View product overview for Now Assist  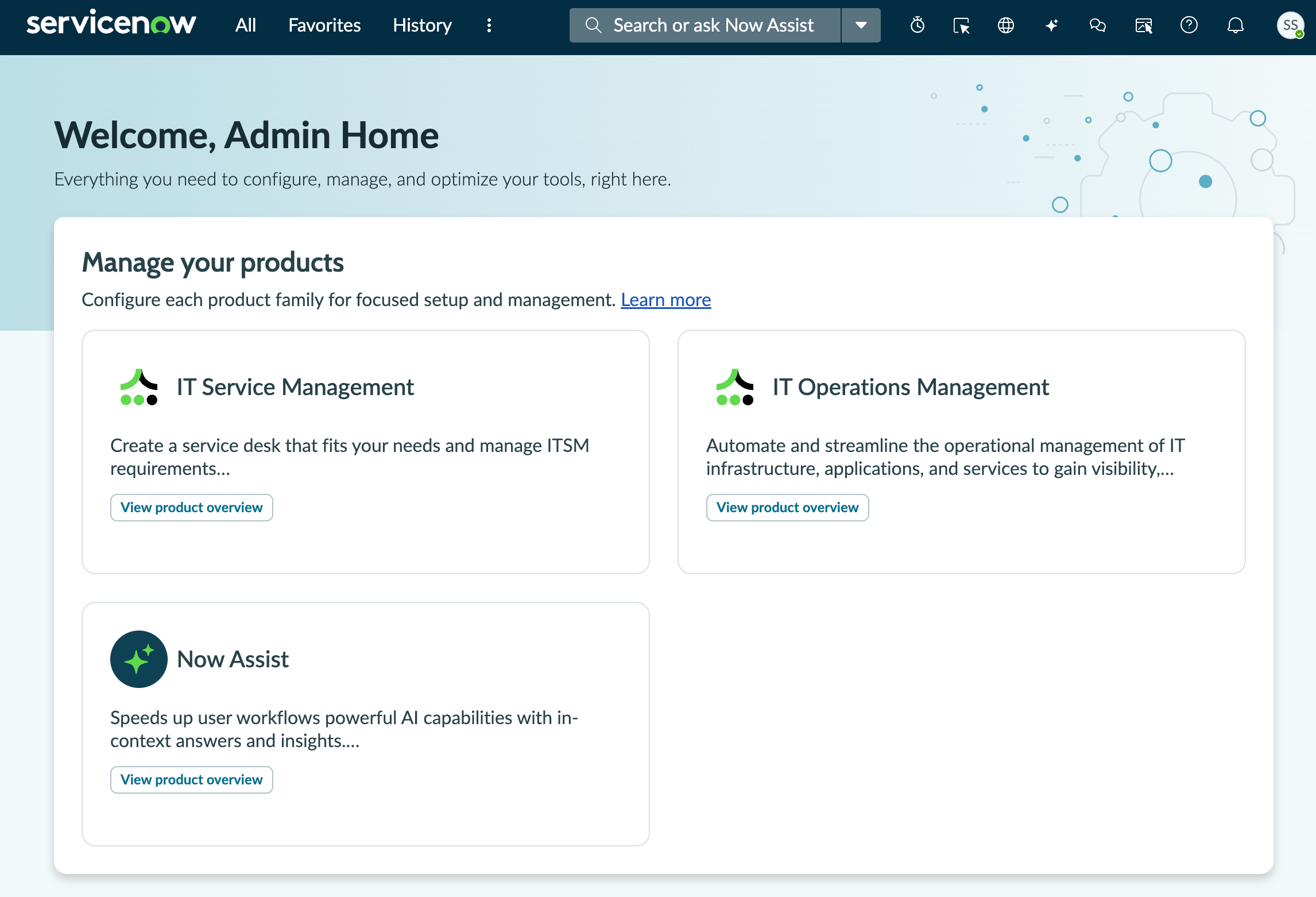click(191, 780)
